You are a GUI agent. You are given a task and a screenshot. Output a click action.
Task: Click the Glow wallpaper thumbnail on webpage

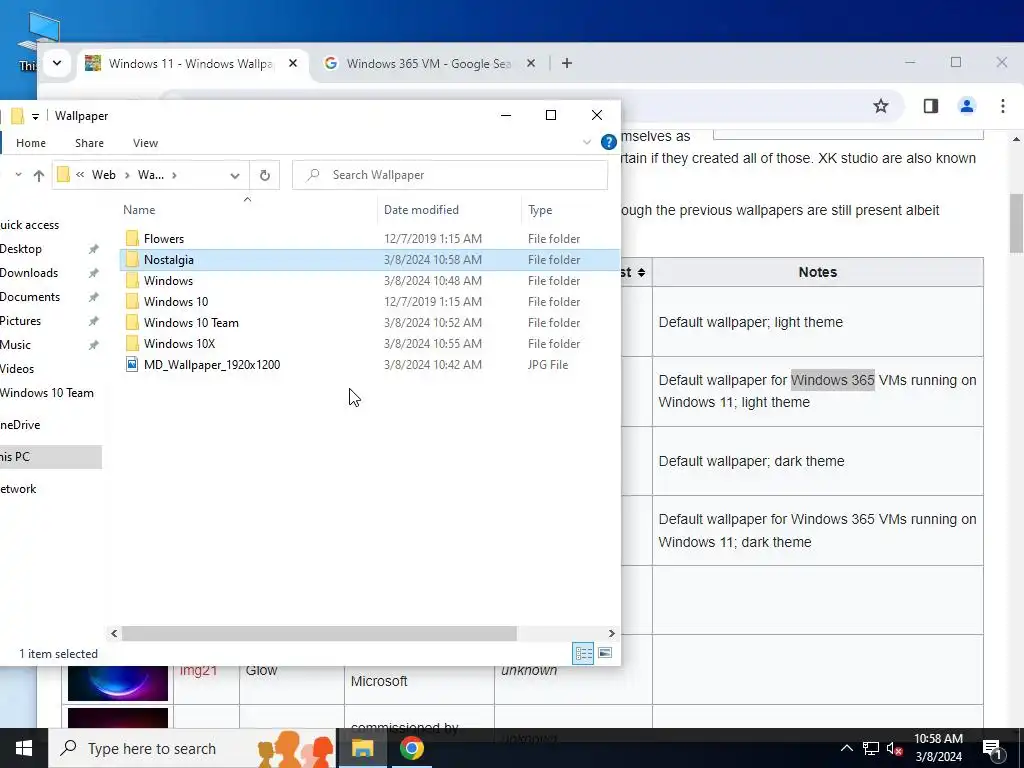[x=118, y=683]
